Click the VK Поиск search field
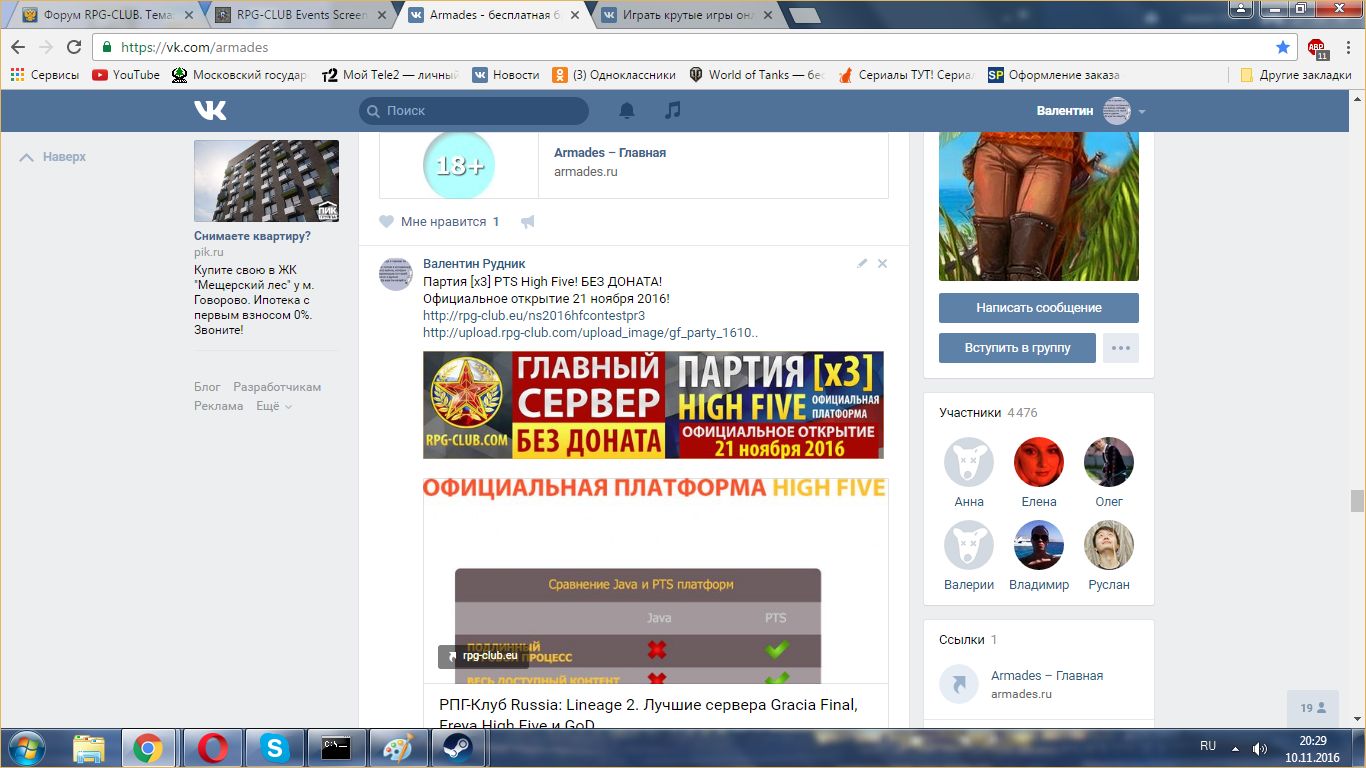This screenshot has height=768, width=1366. pyautogui.click(x=474, y=111)
